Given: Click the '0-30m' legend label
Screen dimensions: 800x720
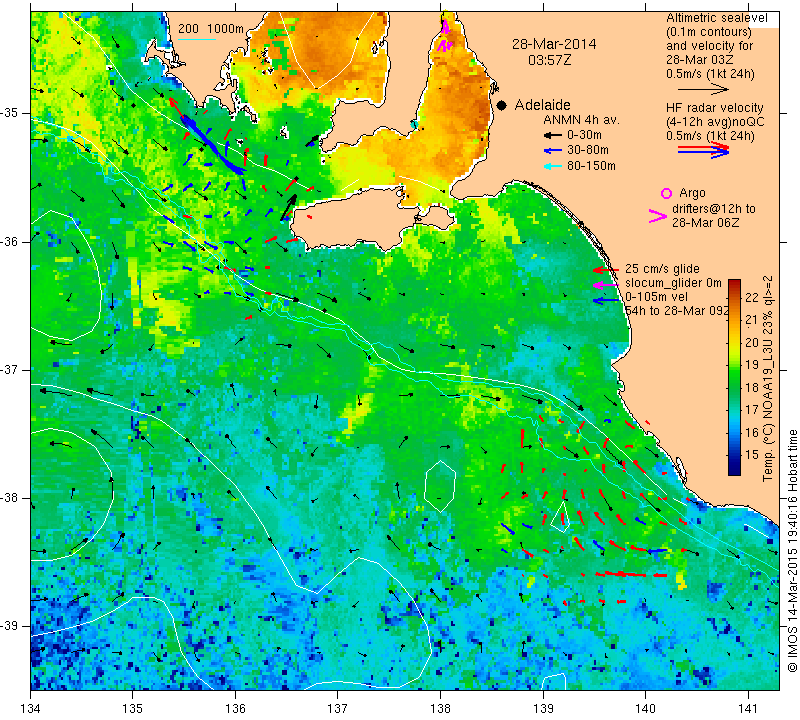Looking at the screenshot, I should [x=584, y=135].
